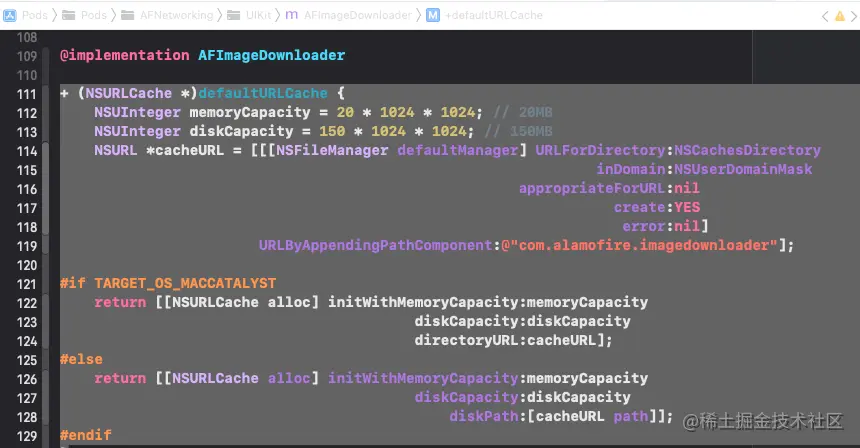Viewport: 860px width, 448px height.
Task: Click the 150 number literal
Action: [332, 132]
